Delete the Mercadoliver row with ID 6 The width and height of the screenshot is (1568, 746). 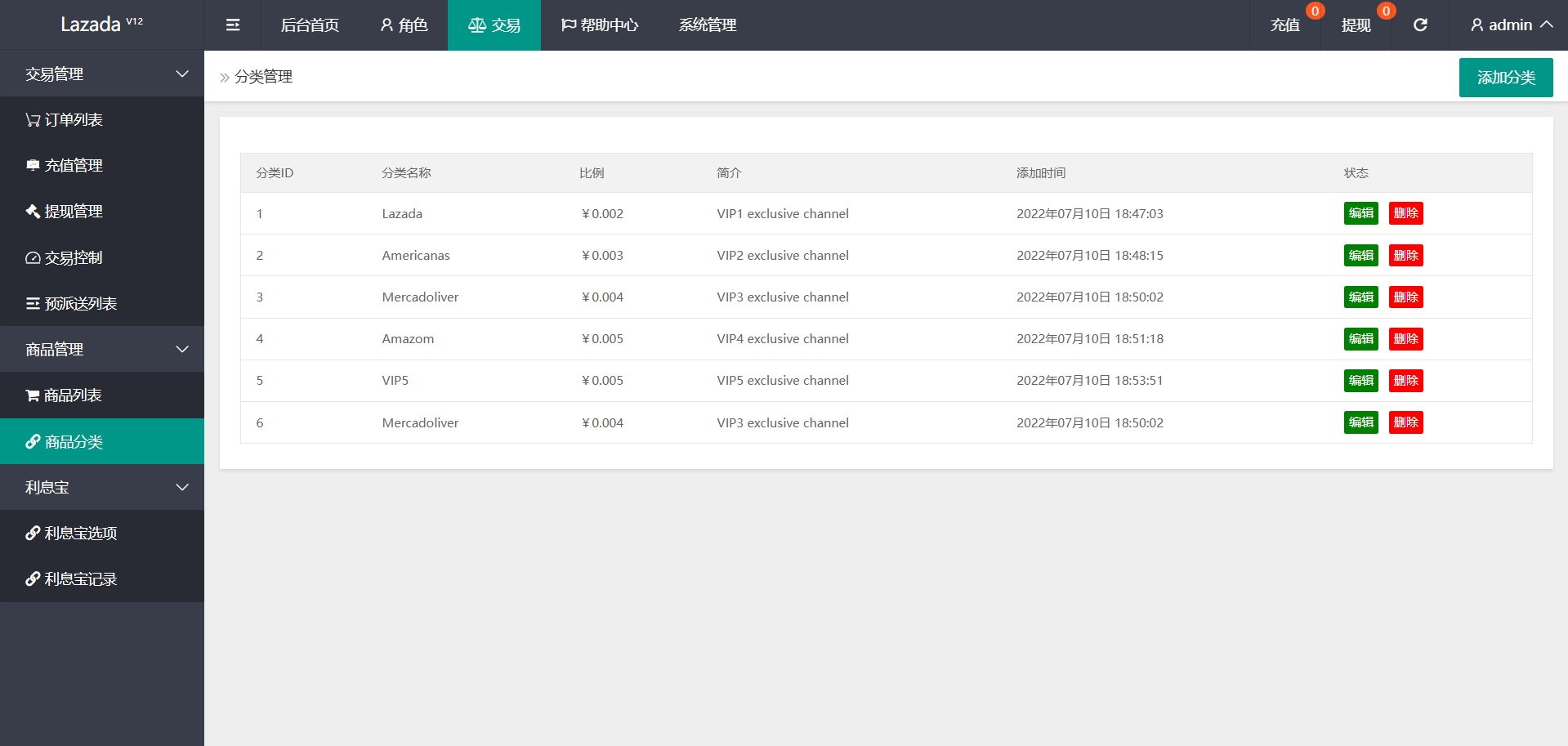(x=1406, y=422)
